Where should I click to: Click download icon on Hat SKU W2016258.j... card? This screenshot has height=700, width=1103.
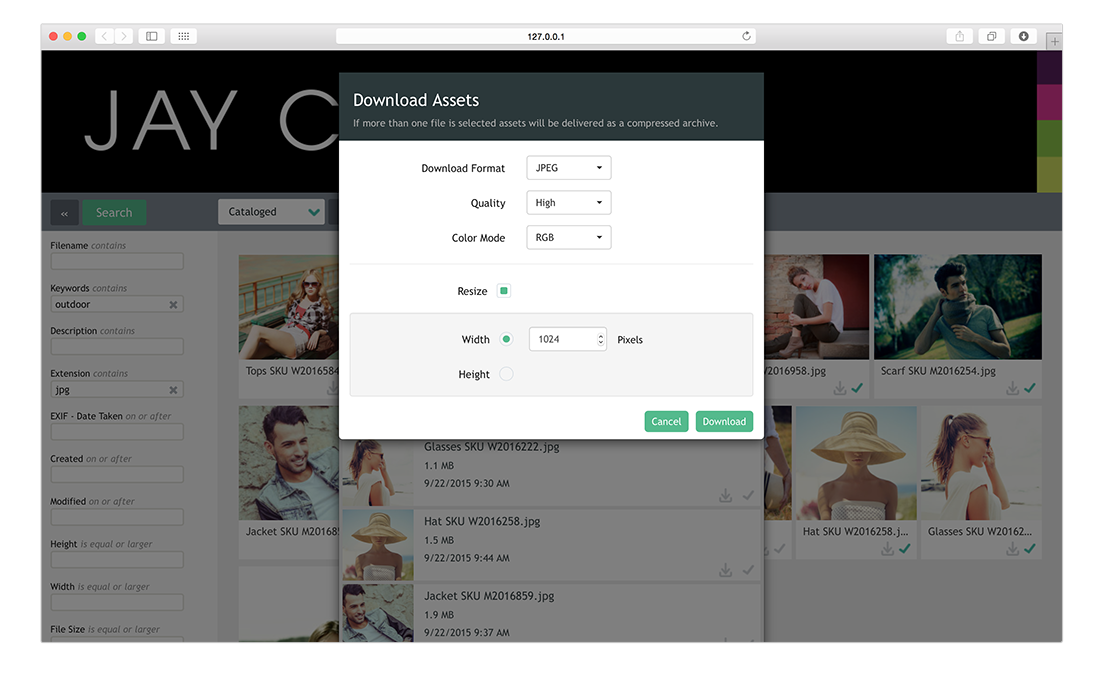[888, 549]
